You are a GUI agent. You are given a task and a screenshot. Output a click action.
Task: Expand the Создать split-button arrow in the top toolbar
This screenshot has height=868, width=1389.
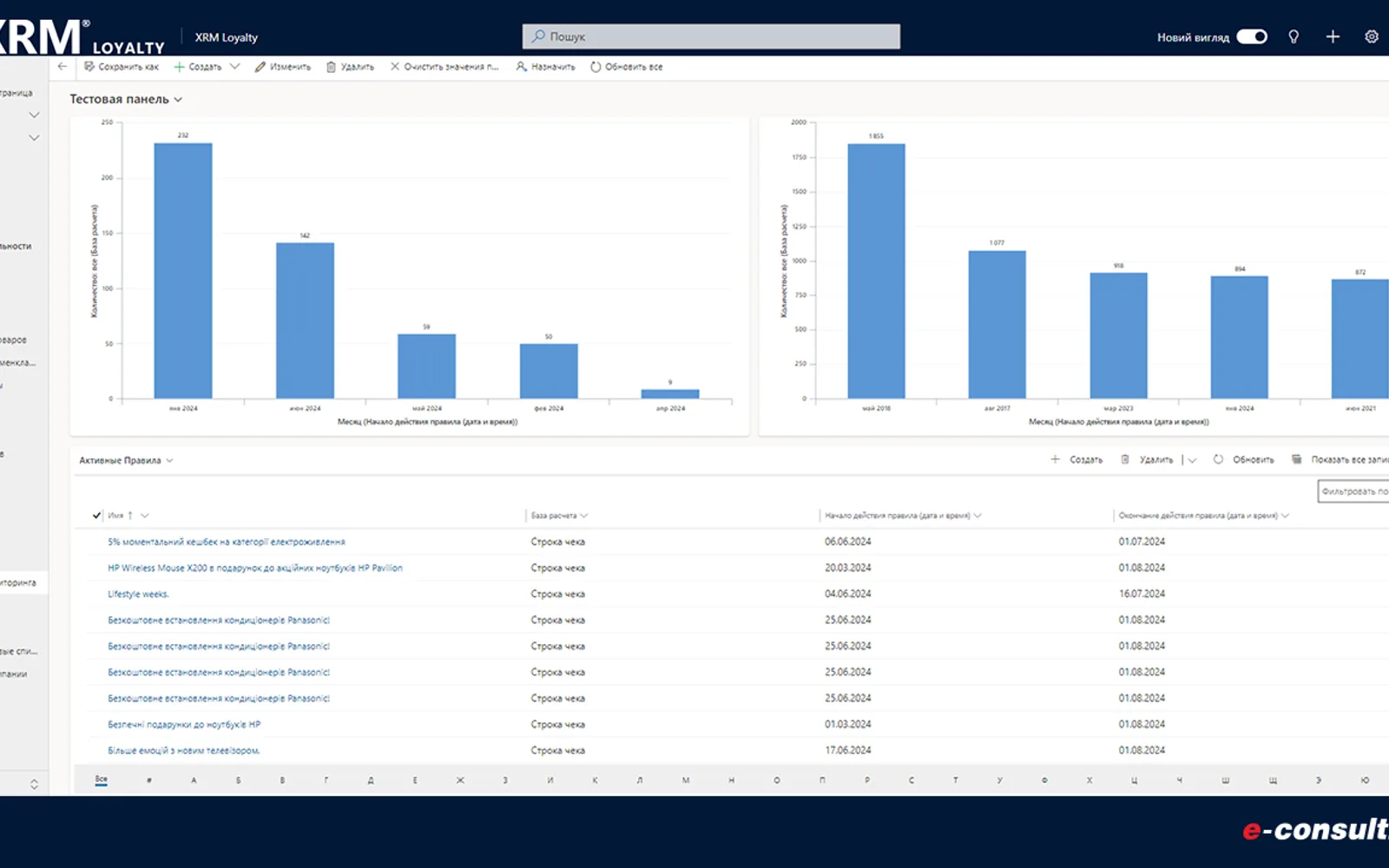(x=234, y=66)
